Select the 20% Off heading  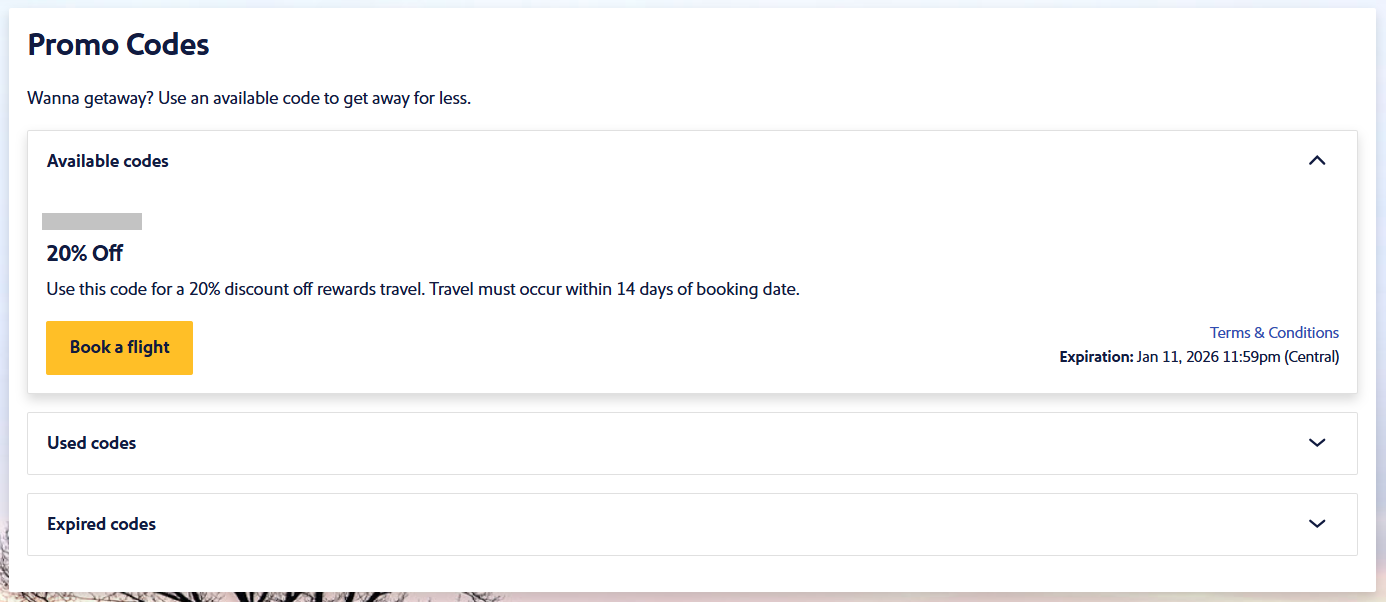pos(85,253)
